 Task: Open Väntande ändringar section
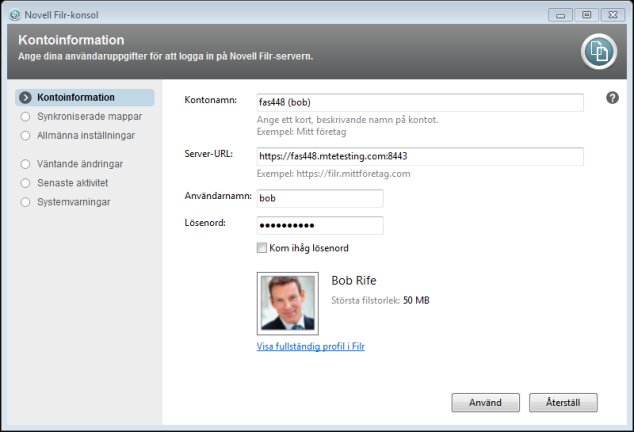pyautogui.click(x=79, y=162)
